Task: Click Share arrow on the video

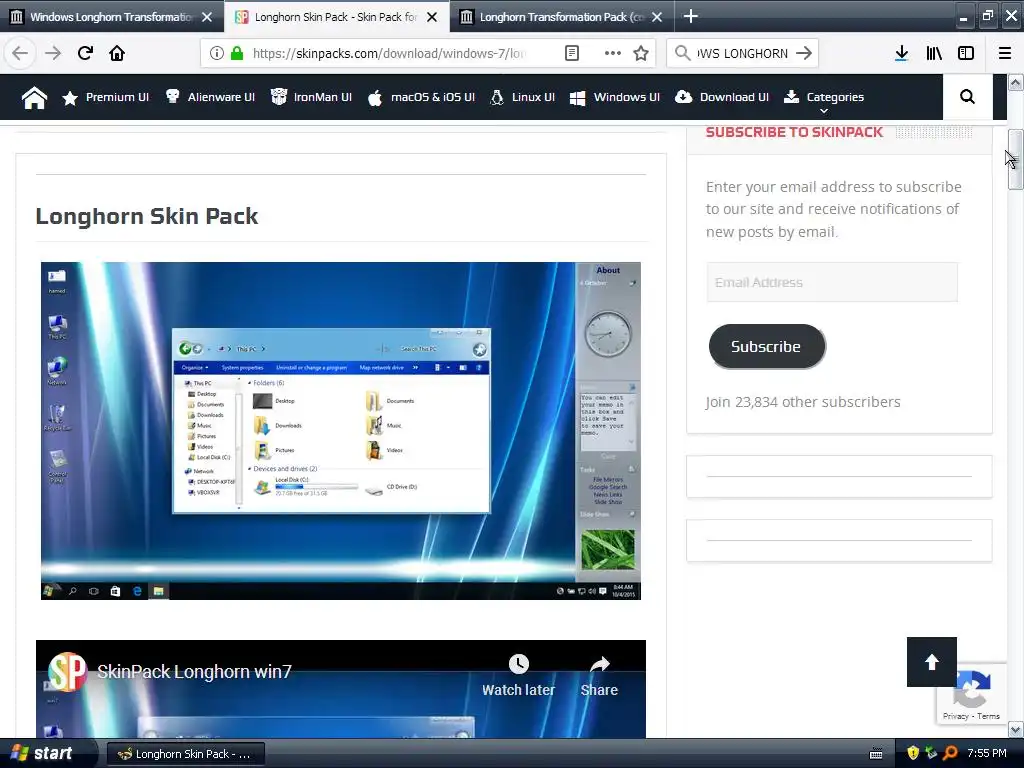Action: tap(599, 665)
